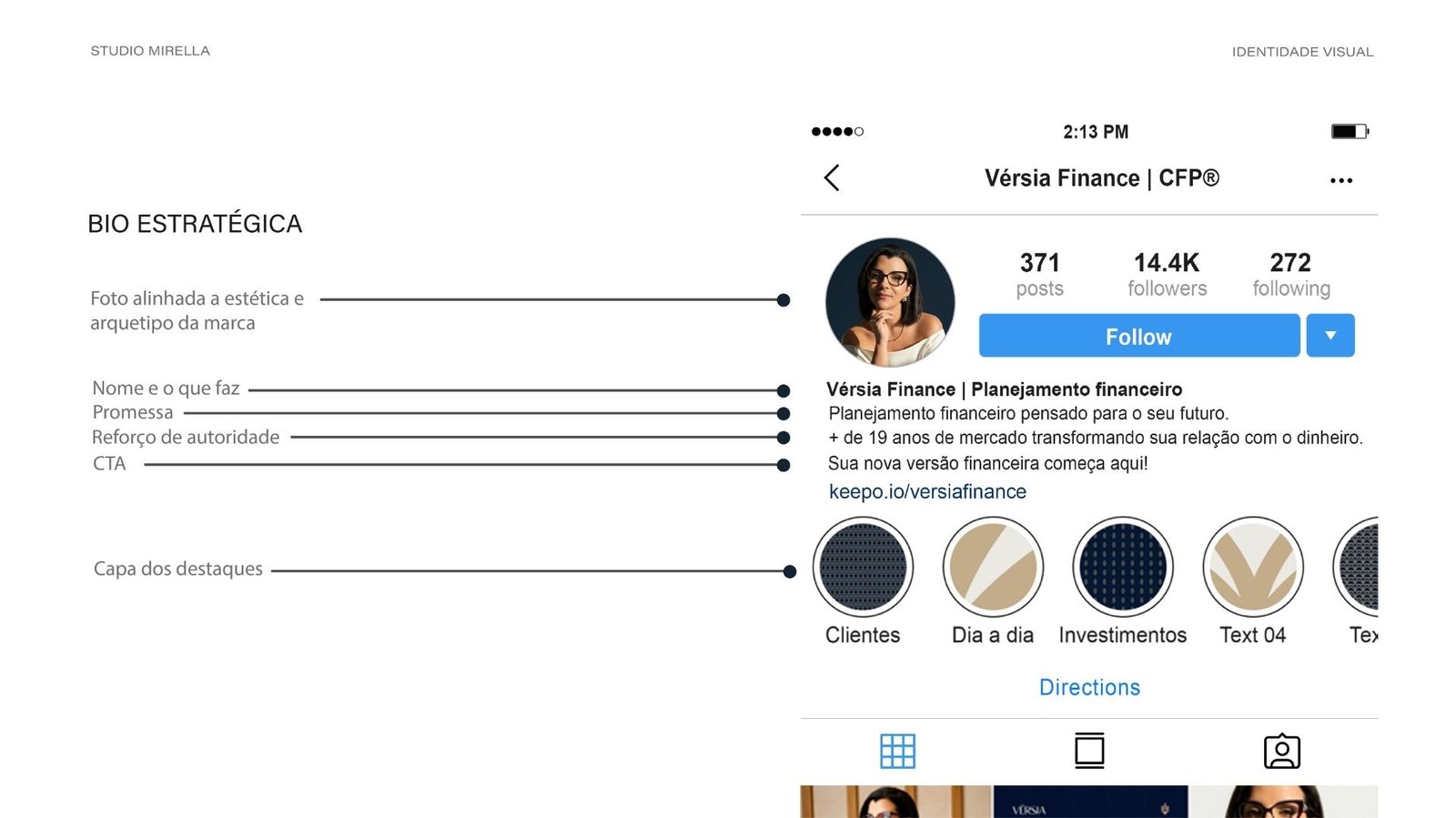Open the tagged photos tab

pos(1281,751)
